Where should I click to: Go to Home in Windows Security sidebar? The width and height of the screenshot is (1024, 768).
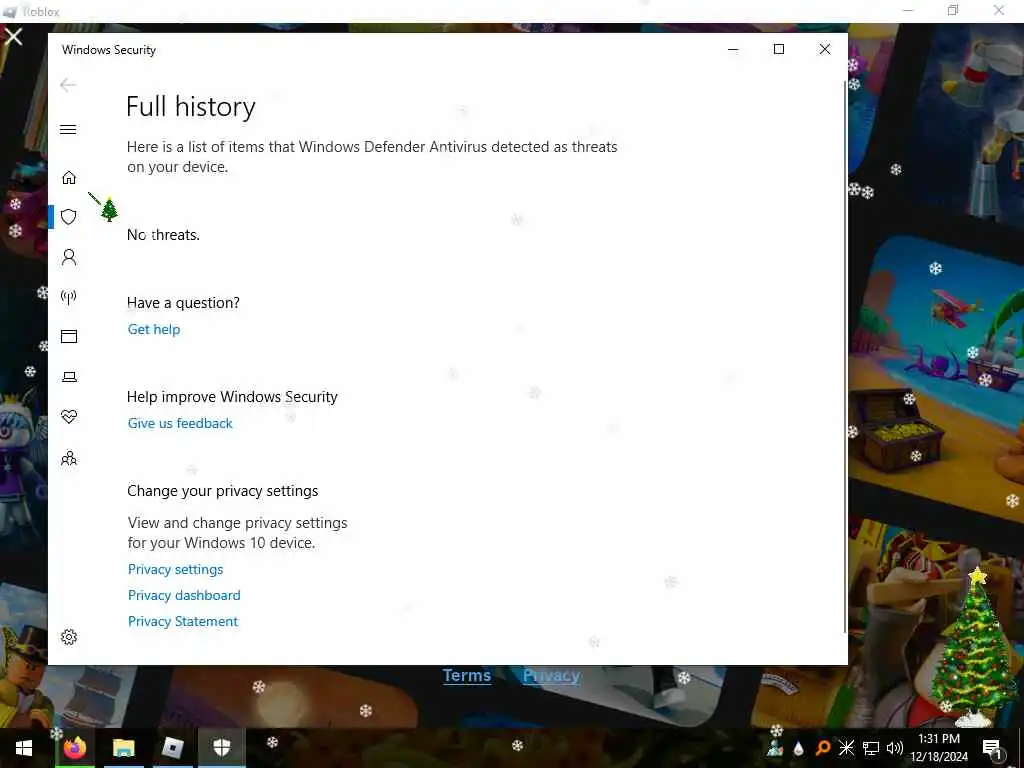click(69, 178)
